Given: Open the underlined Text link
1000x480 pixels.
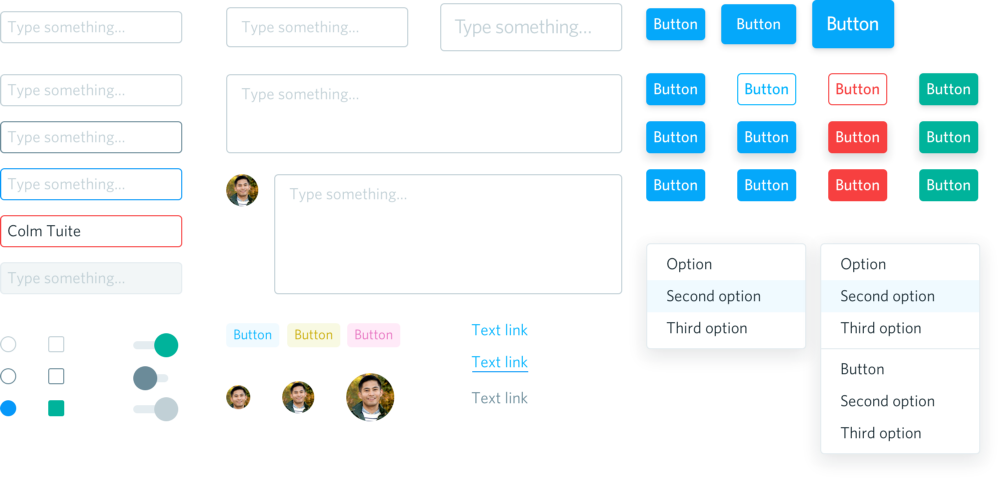Looking at the screenshot, I should 500,362.
